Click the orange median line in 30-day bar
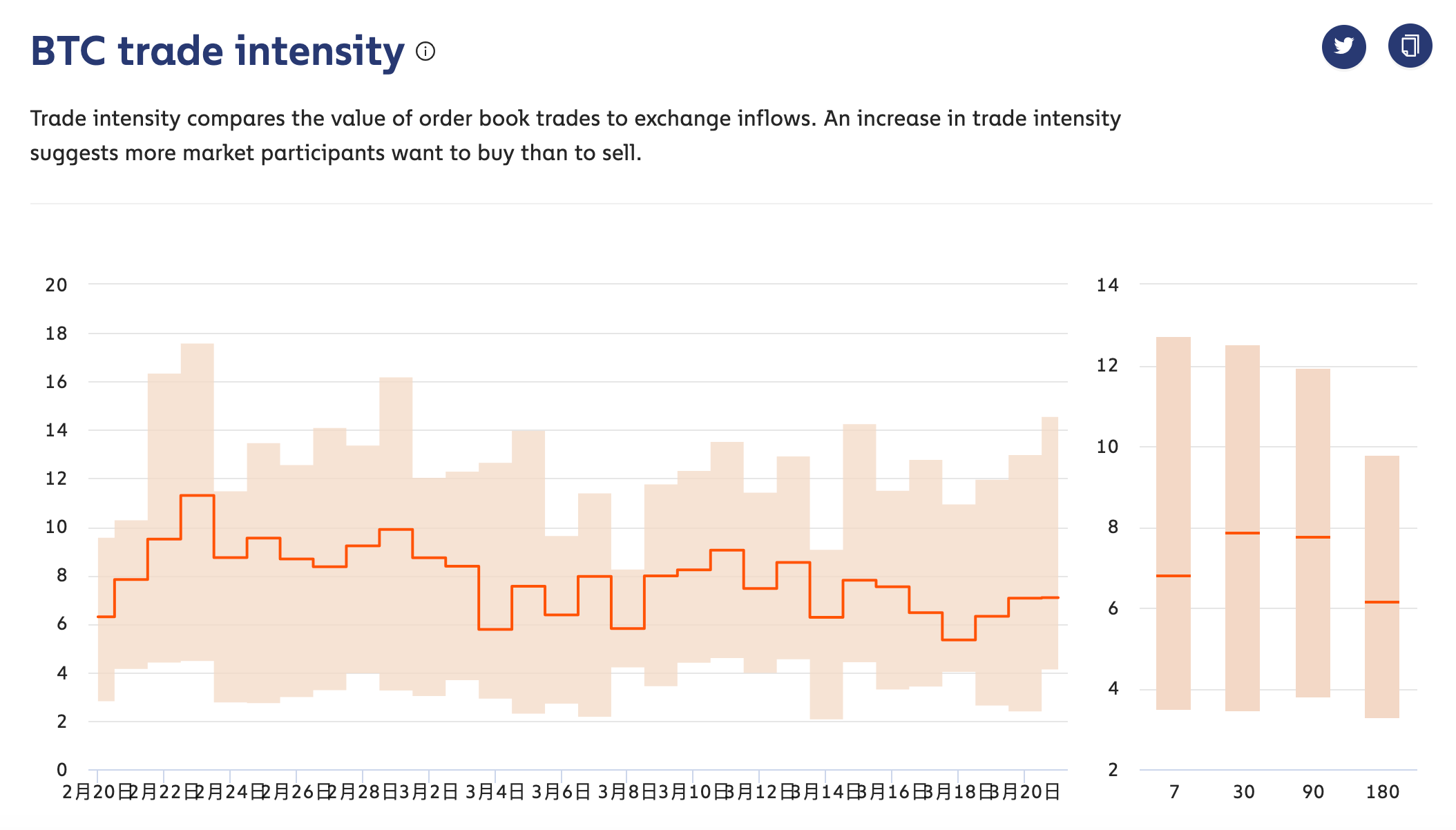Screen dimensions: 1456x830 click(x=1242, y=533)
